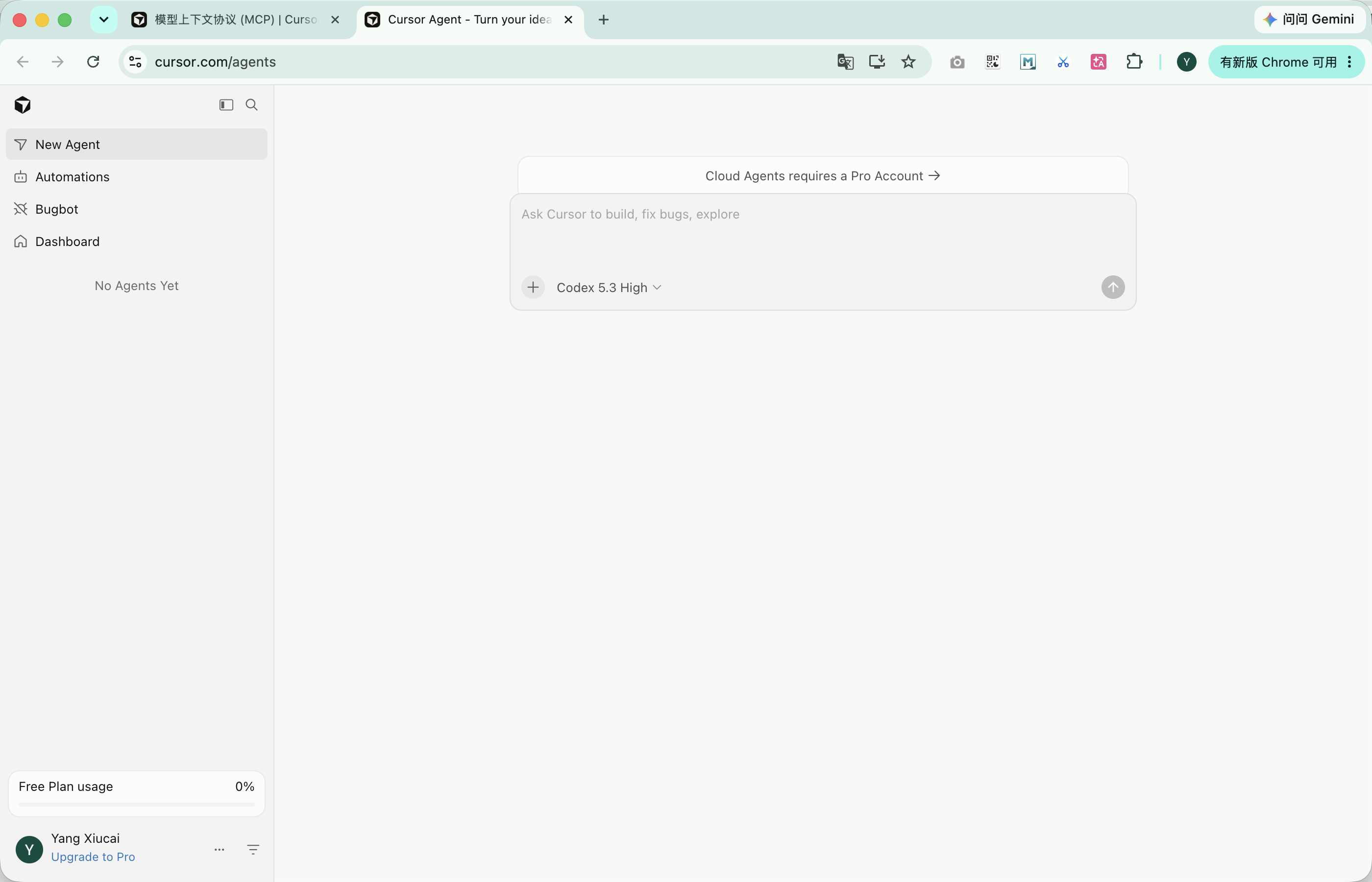The height and width of the screenshot is (882, 1372).
Task: Click the plus attach button in prompt
Action: pos(533,288)
